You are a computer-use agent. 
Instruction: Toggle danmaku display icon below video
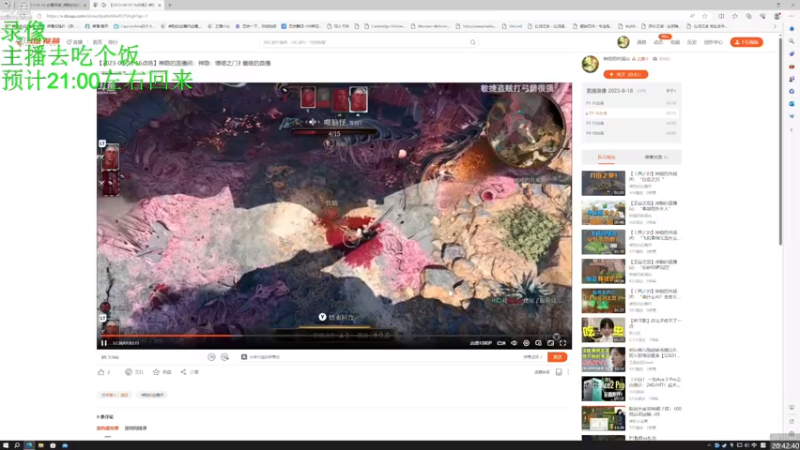point(212,357)
